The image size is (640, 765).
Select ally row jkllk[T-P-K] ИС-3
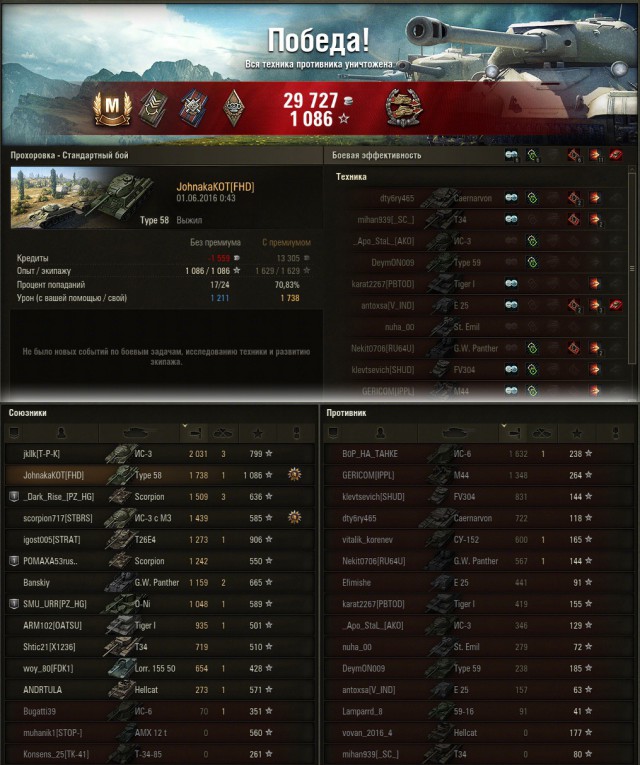pyautogui.click(x=160, y=454)
